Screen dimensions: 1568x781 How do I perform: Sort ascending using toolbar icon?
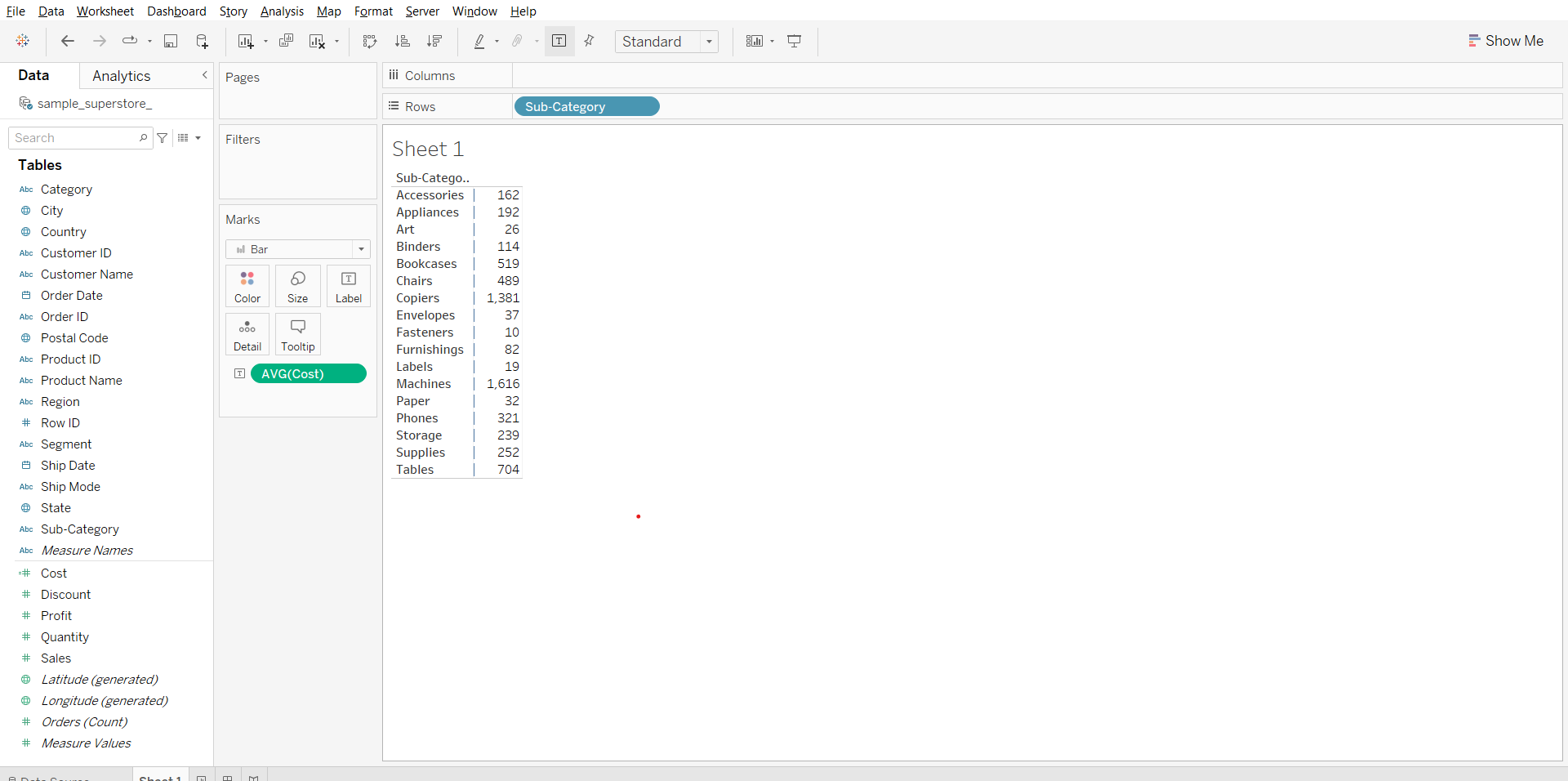point(402,41)
